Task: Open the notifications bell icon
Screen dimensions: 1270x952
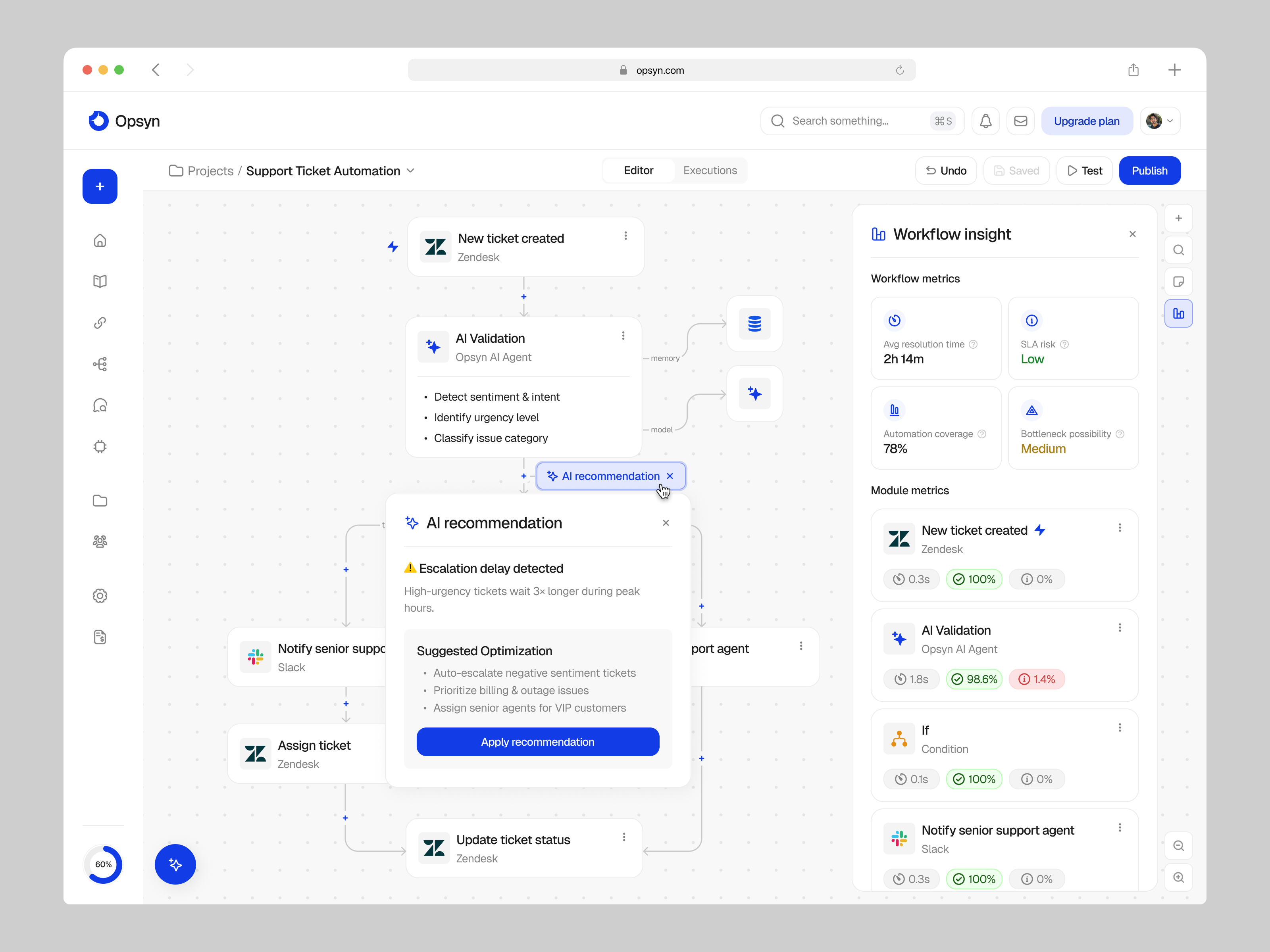Action: click(986, 121)
